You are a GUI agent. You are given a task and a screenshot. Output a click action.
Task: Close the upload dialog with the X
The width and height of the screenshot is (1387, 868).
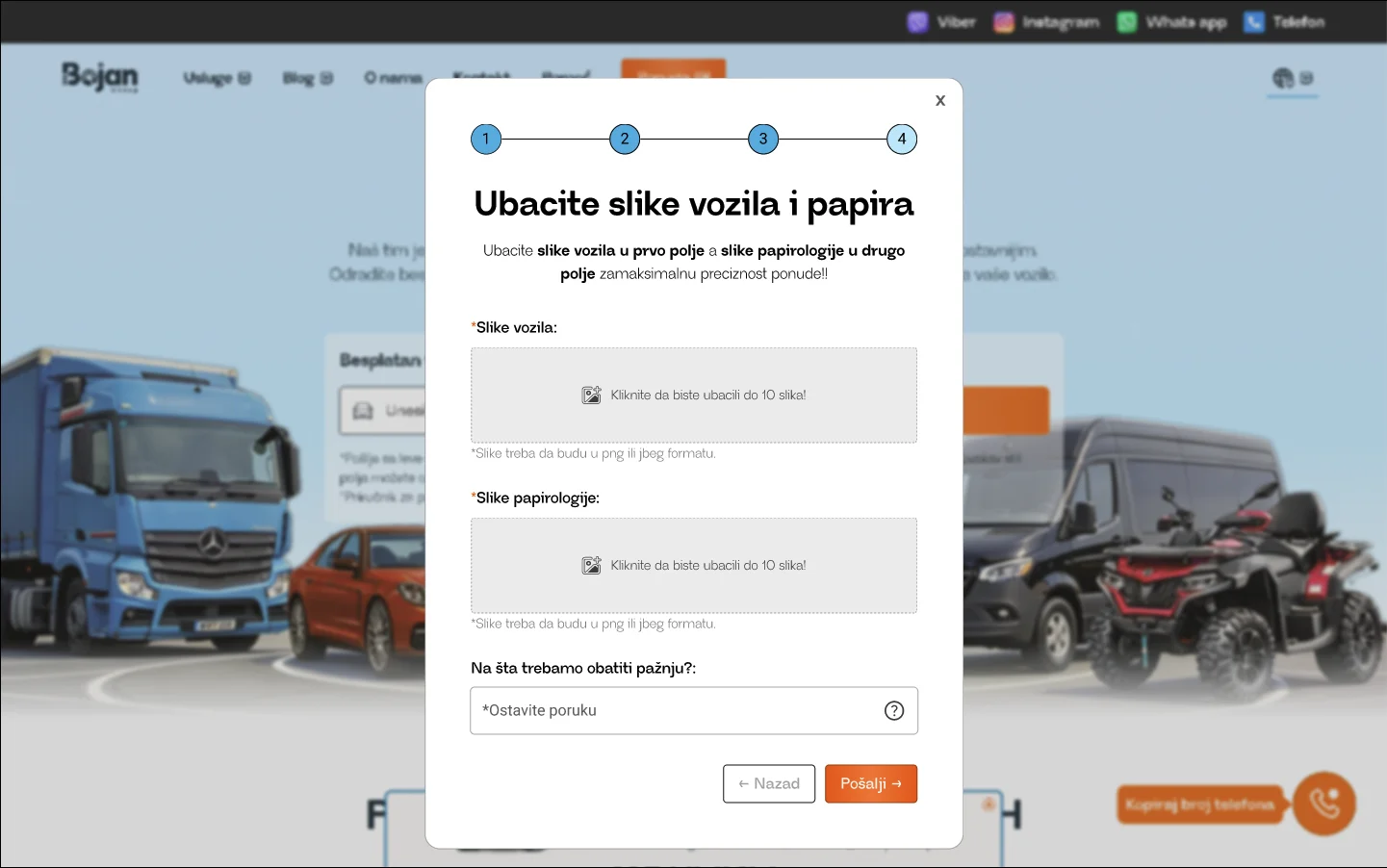point(940,100)
